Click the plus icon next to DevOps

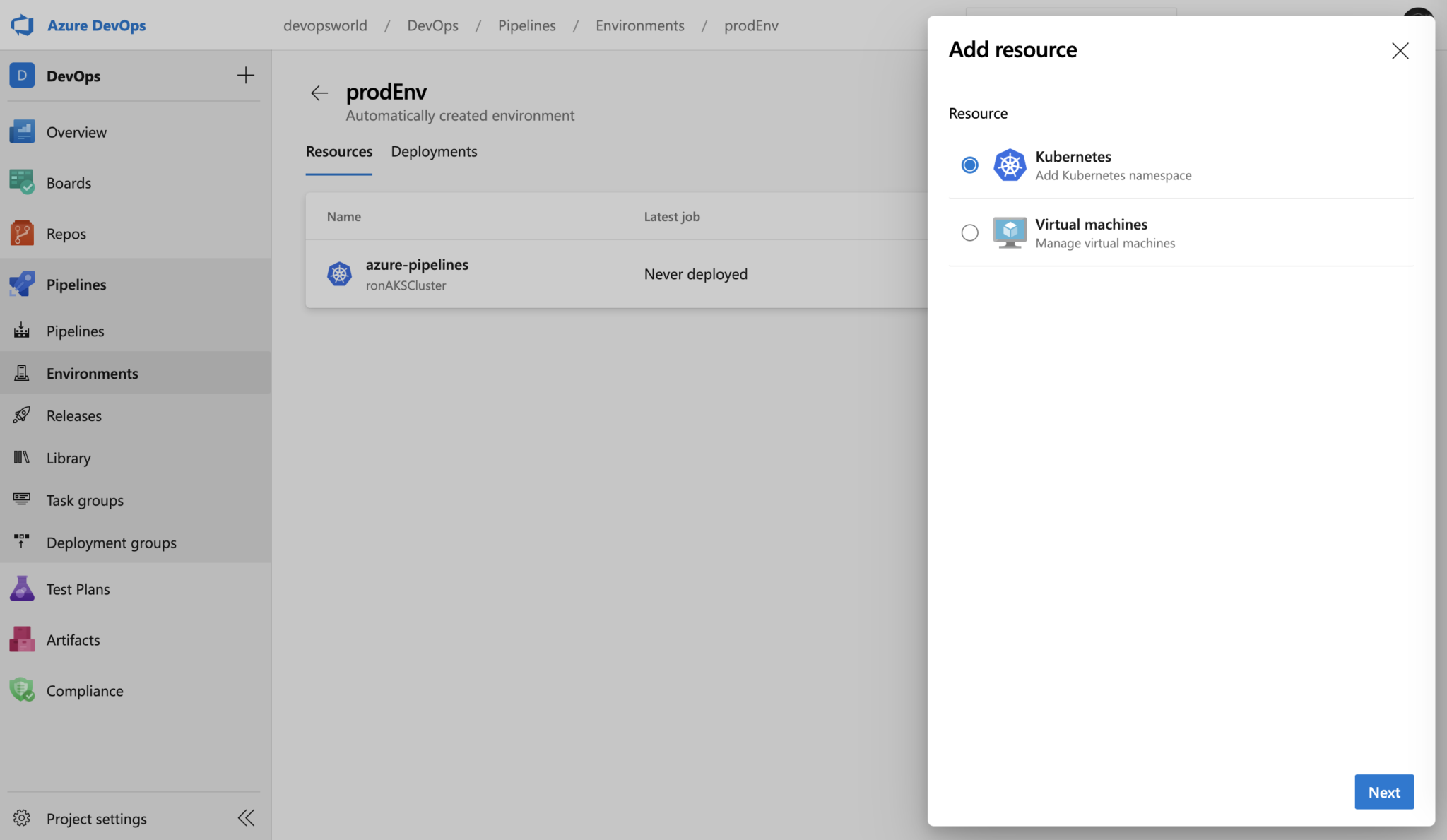pyautogui.click(x=246, y=76)
